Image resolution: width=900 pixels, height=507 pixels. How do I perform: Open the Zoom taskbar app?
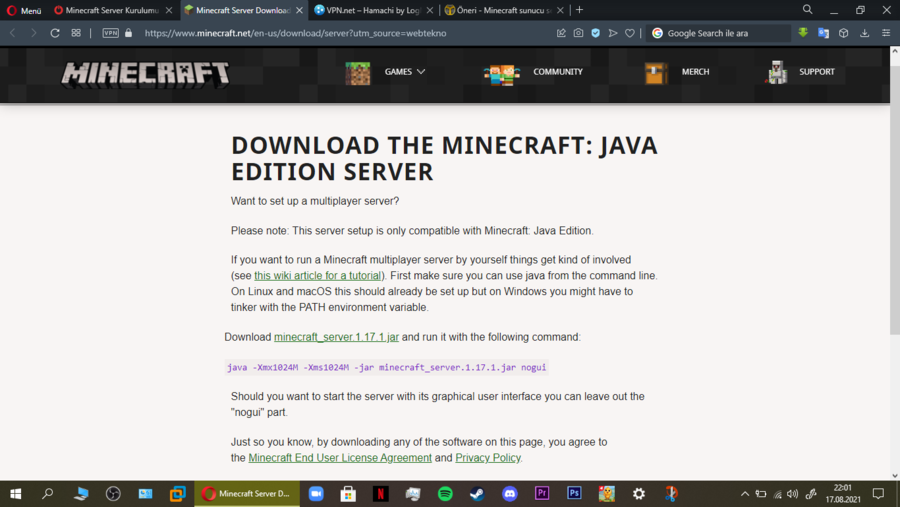point(316,494)
